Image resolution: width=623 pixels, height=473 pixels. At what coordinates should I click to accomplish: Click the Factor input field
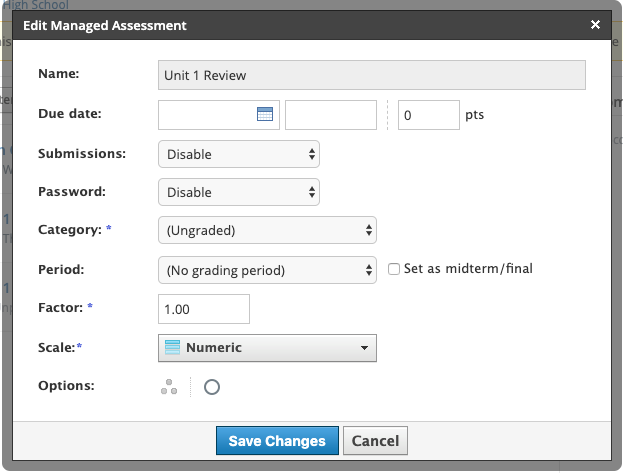[x=204, y=309]
